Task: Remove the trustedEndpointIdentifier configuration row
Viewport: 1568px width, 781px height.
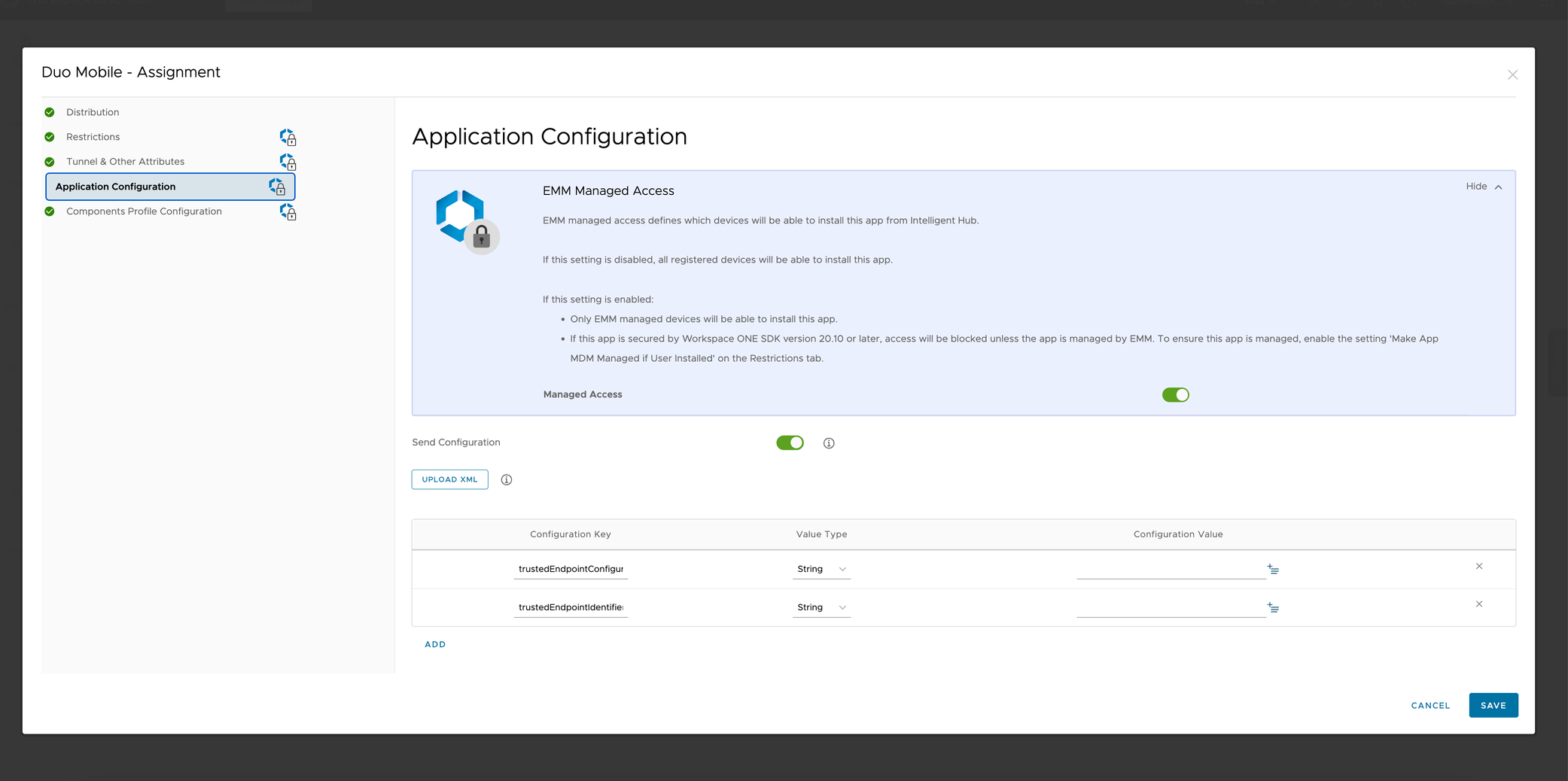Action: click(x=1479, y=604)
